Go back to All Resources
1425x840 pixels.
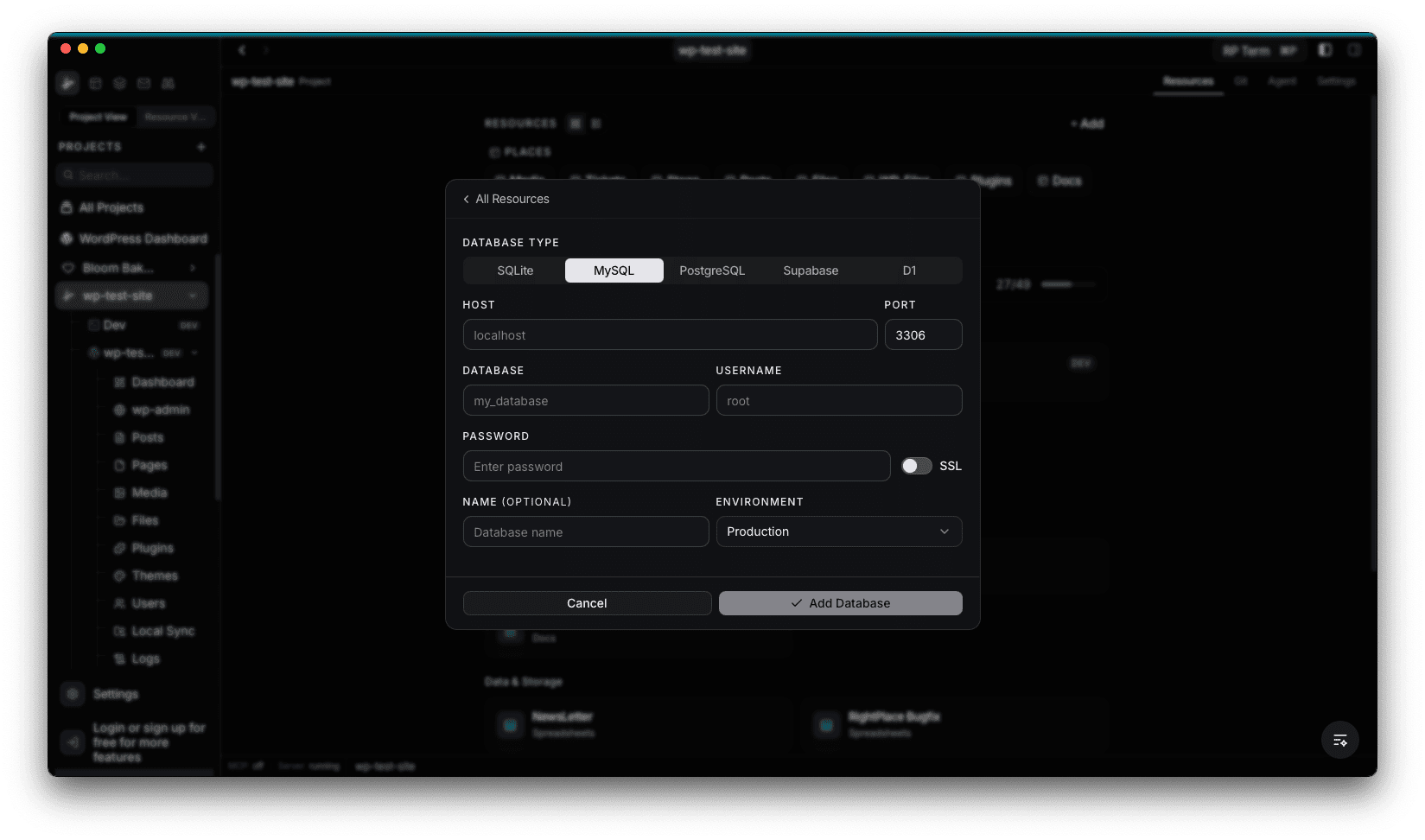(x=506, y=199)
